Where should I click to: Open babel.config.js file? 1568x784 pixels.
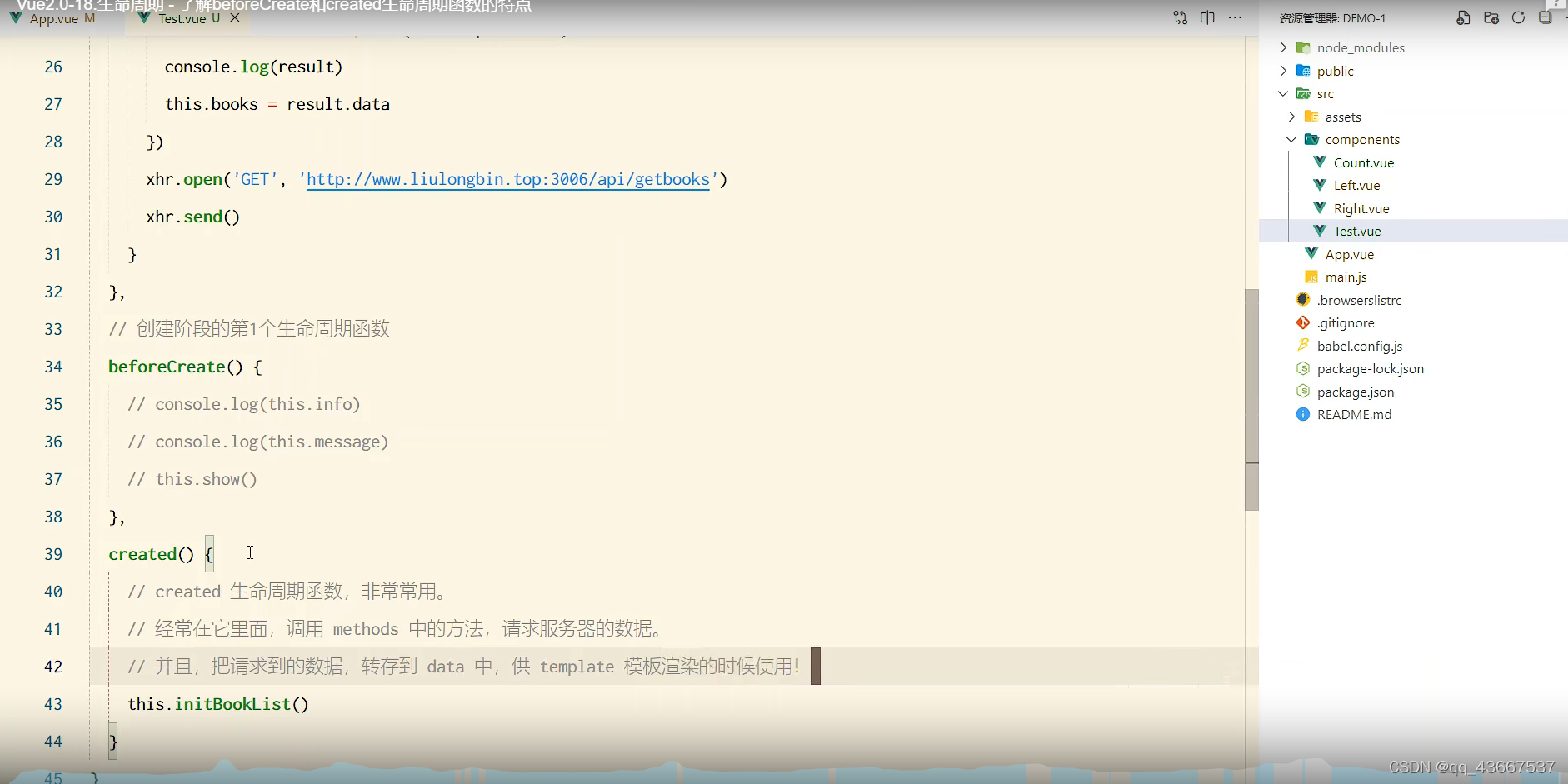[1360, 346]
